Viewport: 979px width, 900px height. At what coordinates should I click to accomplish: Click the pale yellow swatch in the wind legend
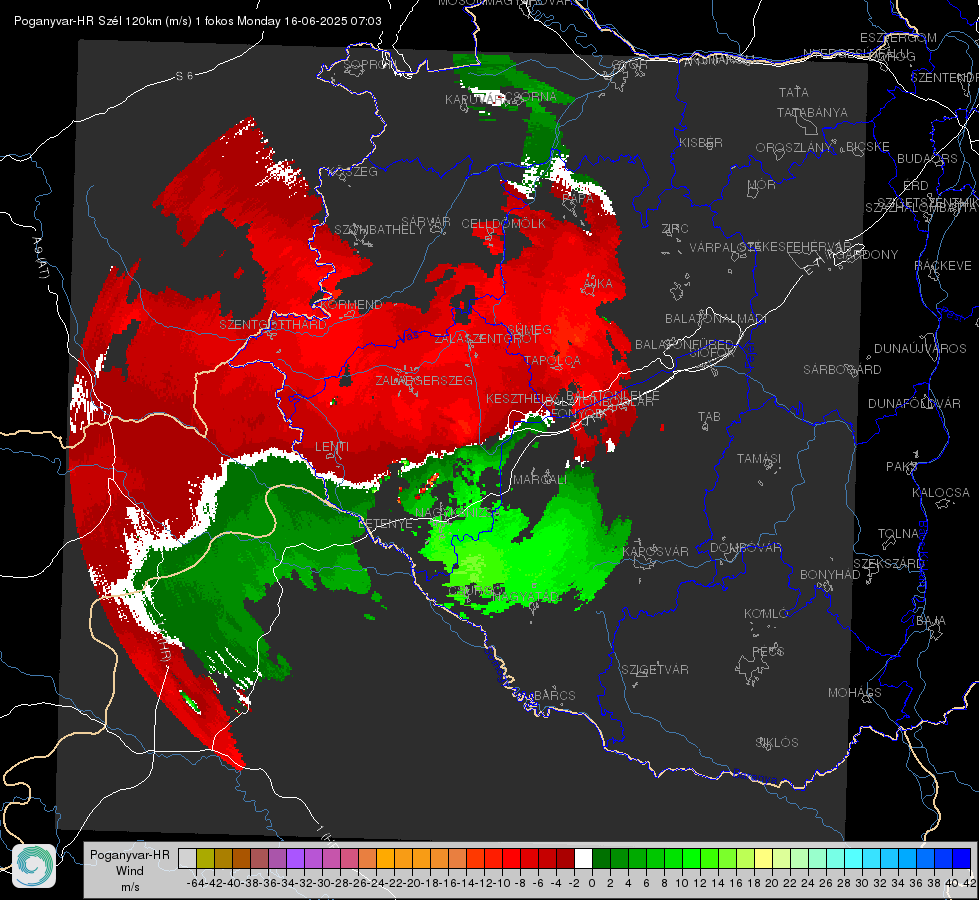[764, 859]
